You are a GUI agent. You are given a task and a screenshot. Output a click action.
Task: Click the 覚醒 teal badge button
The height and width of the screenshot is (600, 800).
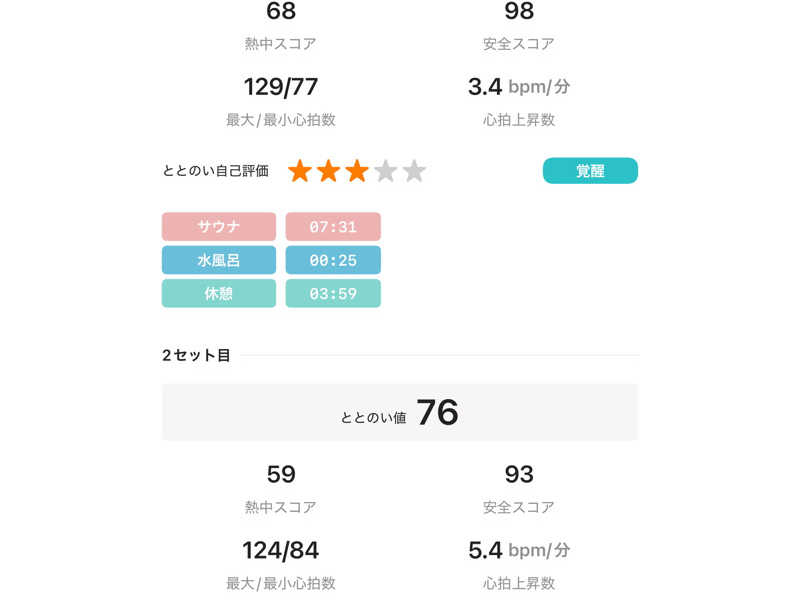(x=590, y=171)
